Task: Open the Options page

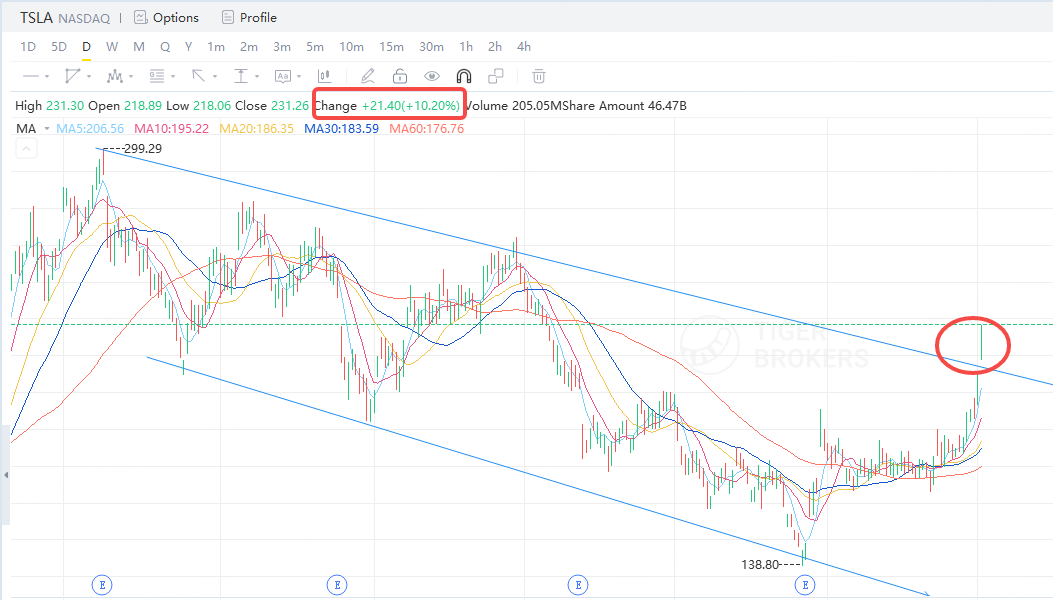Action: (176, 17)
